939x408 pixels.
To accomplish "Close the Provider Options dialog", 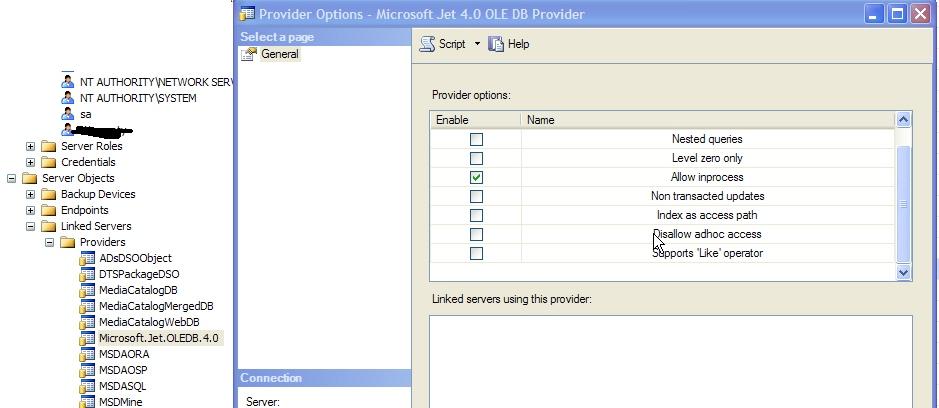I will (920, 14).
